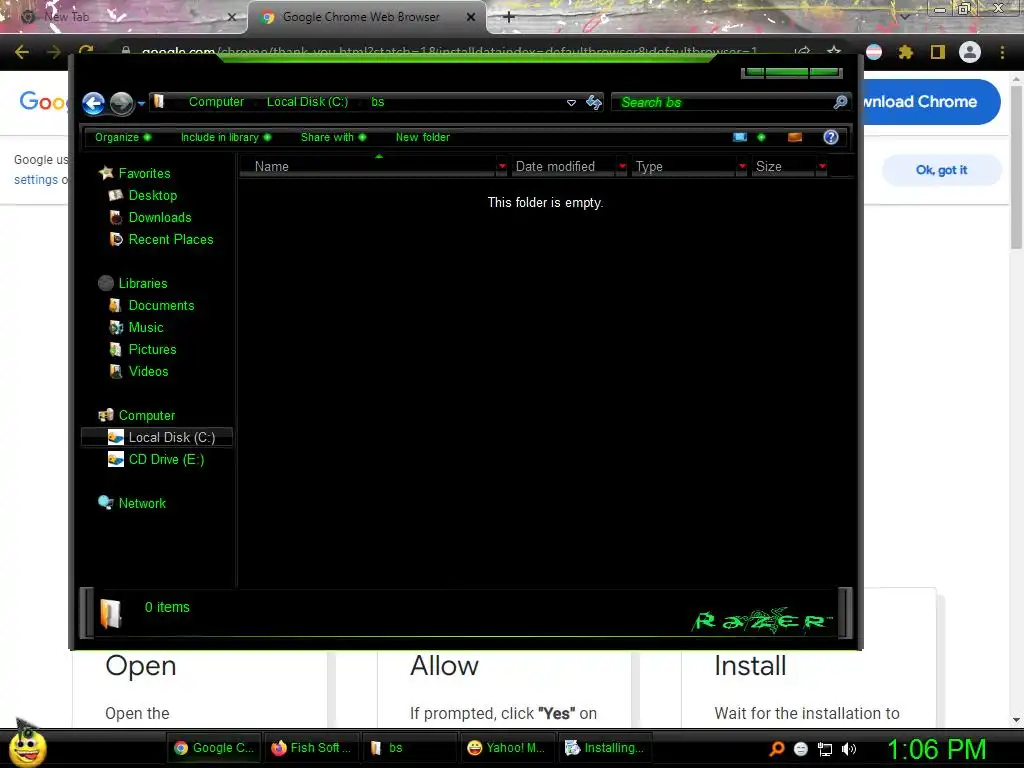This screenshot has height=768, width=1024.
Task: Click the folder icon in the address bar
Action: [159, 102]
